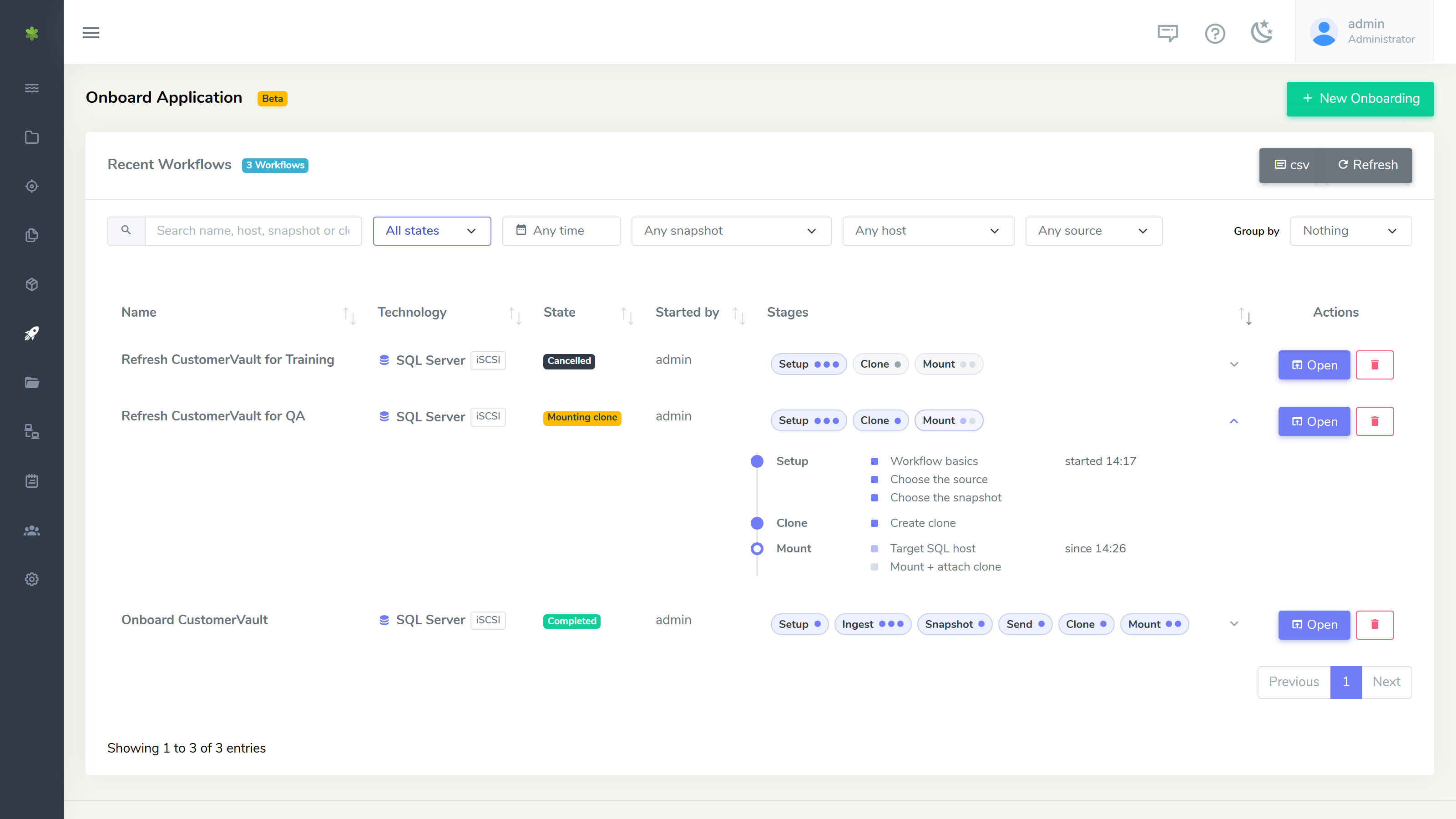Delete Refresh CustomerVault for QA workflow

[x=1375, y=421]
